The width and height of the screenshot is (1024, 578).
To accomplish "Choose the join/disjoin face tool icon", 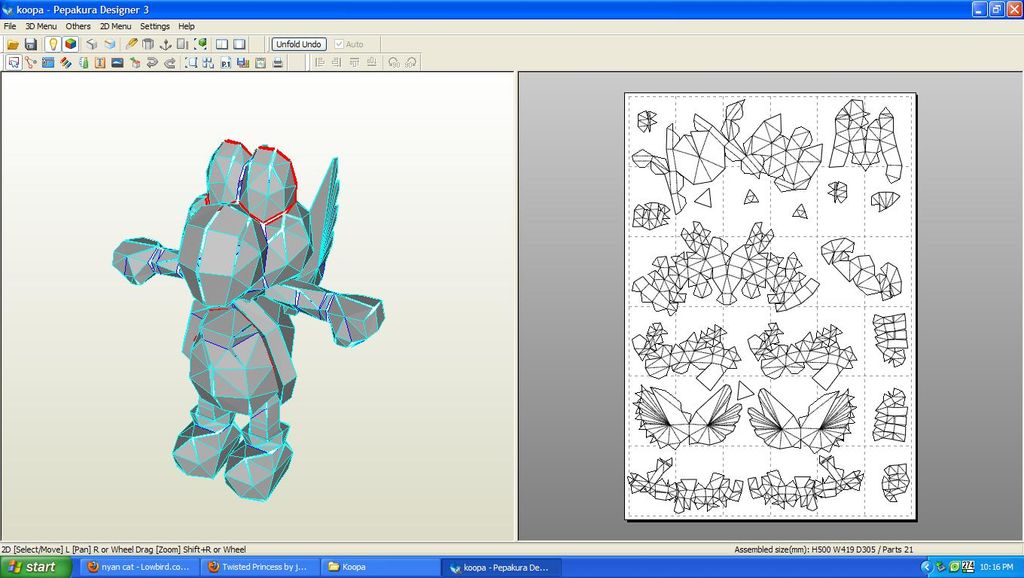I will pos(30,63).
